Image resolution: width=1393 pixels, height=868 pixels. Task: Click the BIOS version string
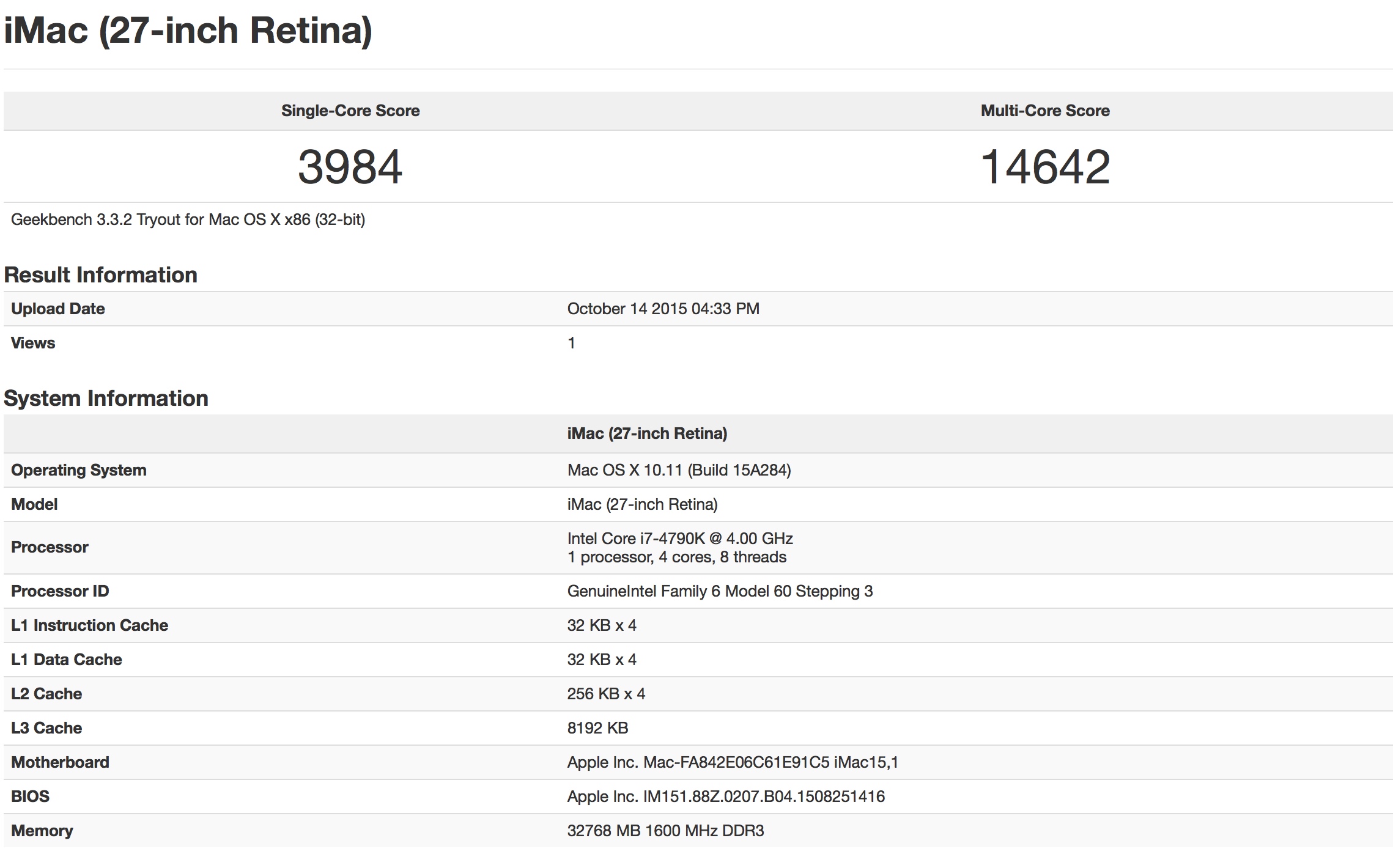tap(725, 796)
